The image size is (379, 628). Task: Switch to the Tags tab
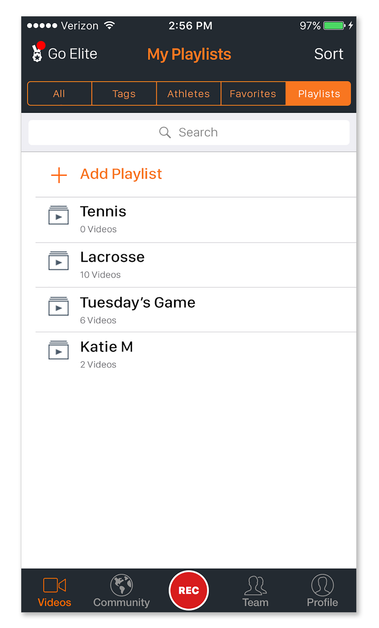tap(124, 94)
